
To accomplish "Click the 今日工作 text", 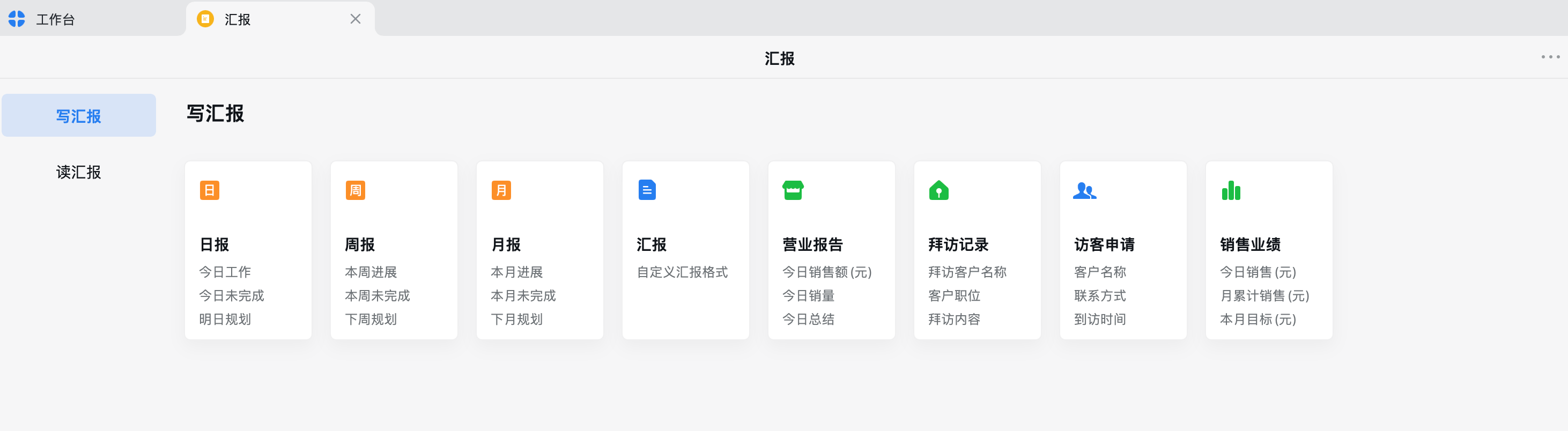I will (x=225, y=271).
